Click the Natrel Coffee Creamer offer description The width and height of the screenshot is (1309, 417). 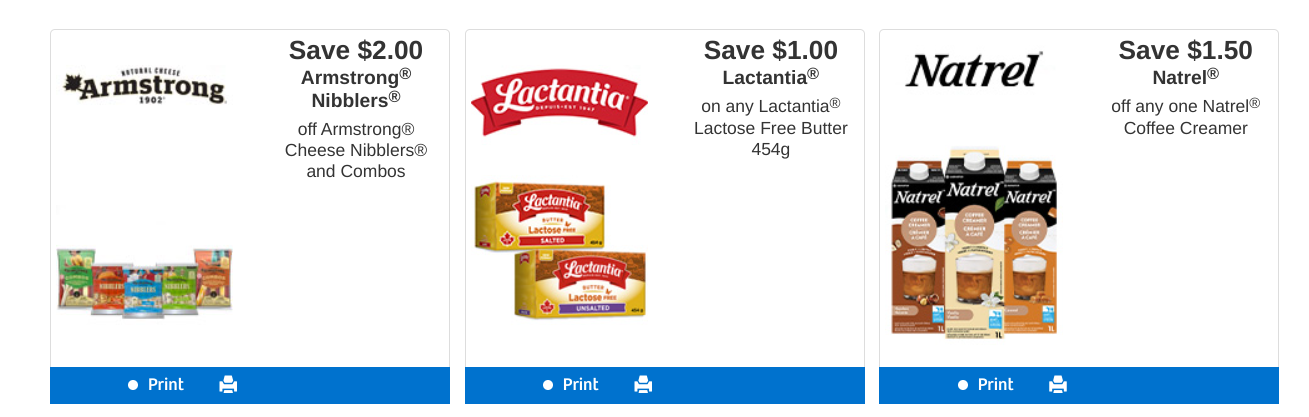pos(1185,117)
